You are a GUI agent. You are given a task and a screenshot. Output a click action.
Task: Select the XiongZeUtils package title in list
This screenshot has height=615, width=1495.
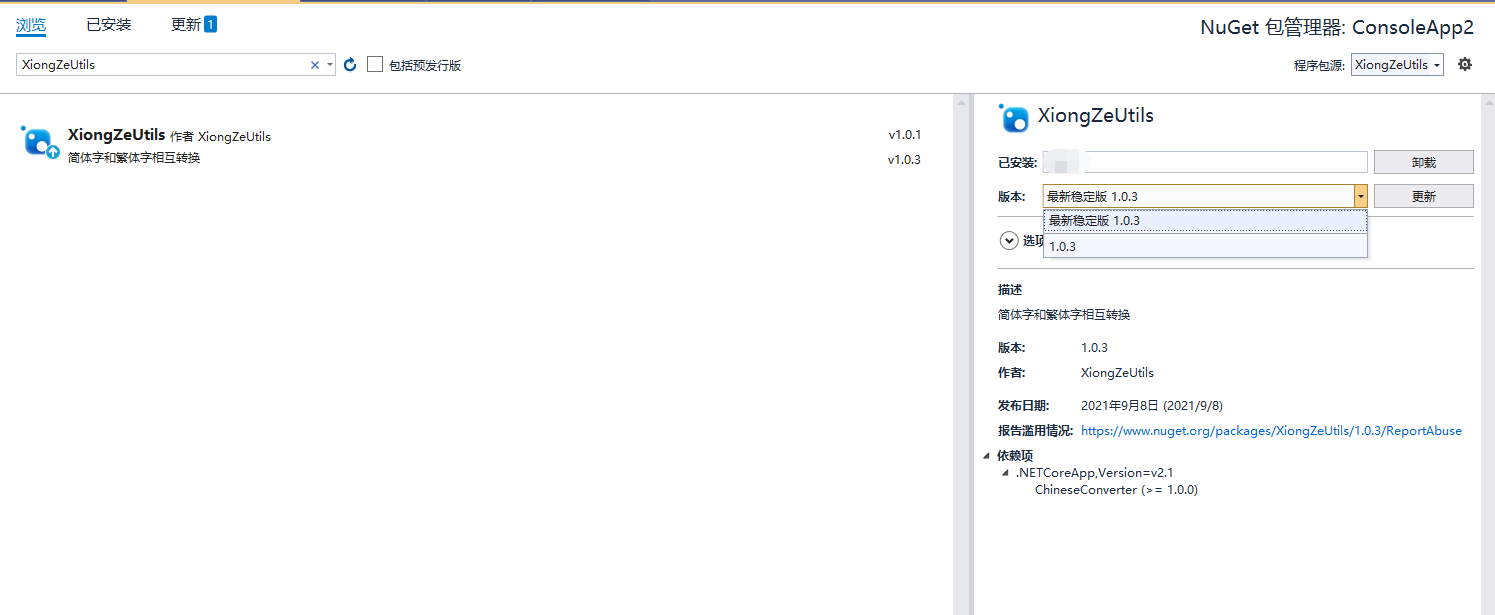pos(116,135)
